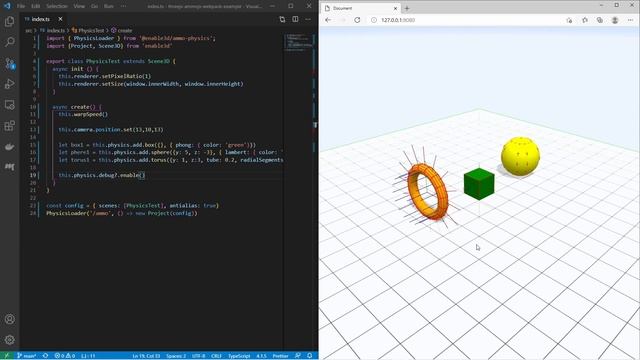Open the Docker view in activity bar
This screenshot has width=640, height=360.
(x=9, y=147)
